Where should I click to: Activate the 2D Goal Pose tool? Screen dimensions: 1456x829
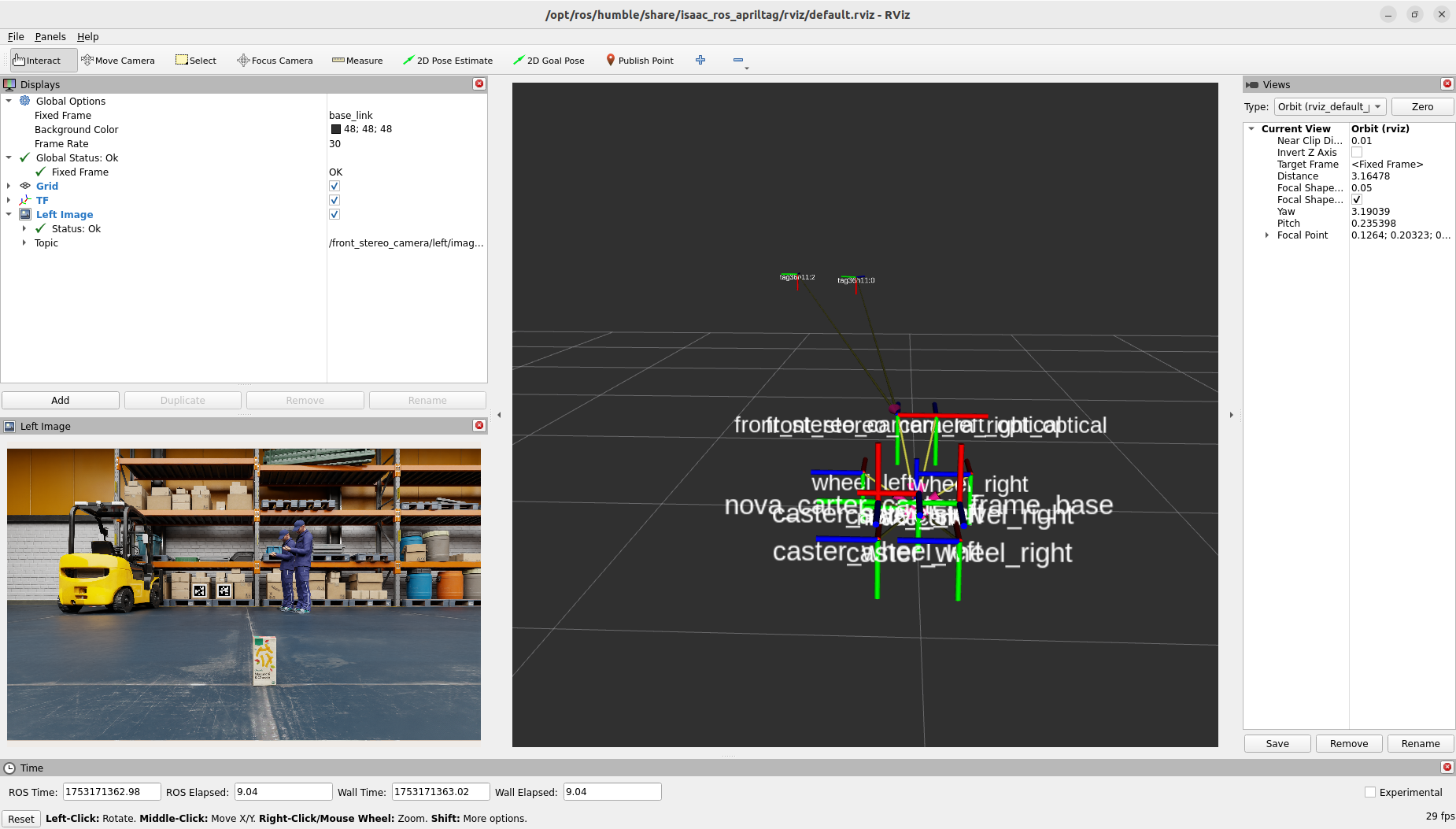pos(549,61)
